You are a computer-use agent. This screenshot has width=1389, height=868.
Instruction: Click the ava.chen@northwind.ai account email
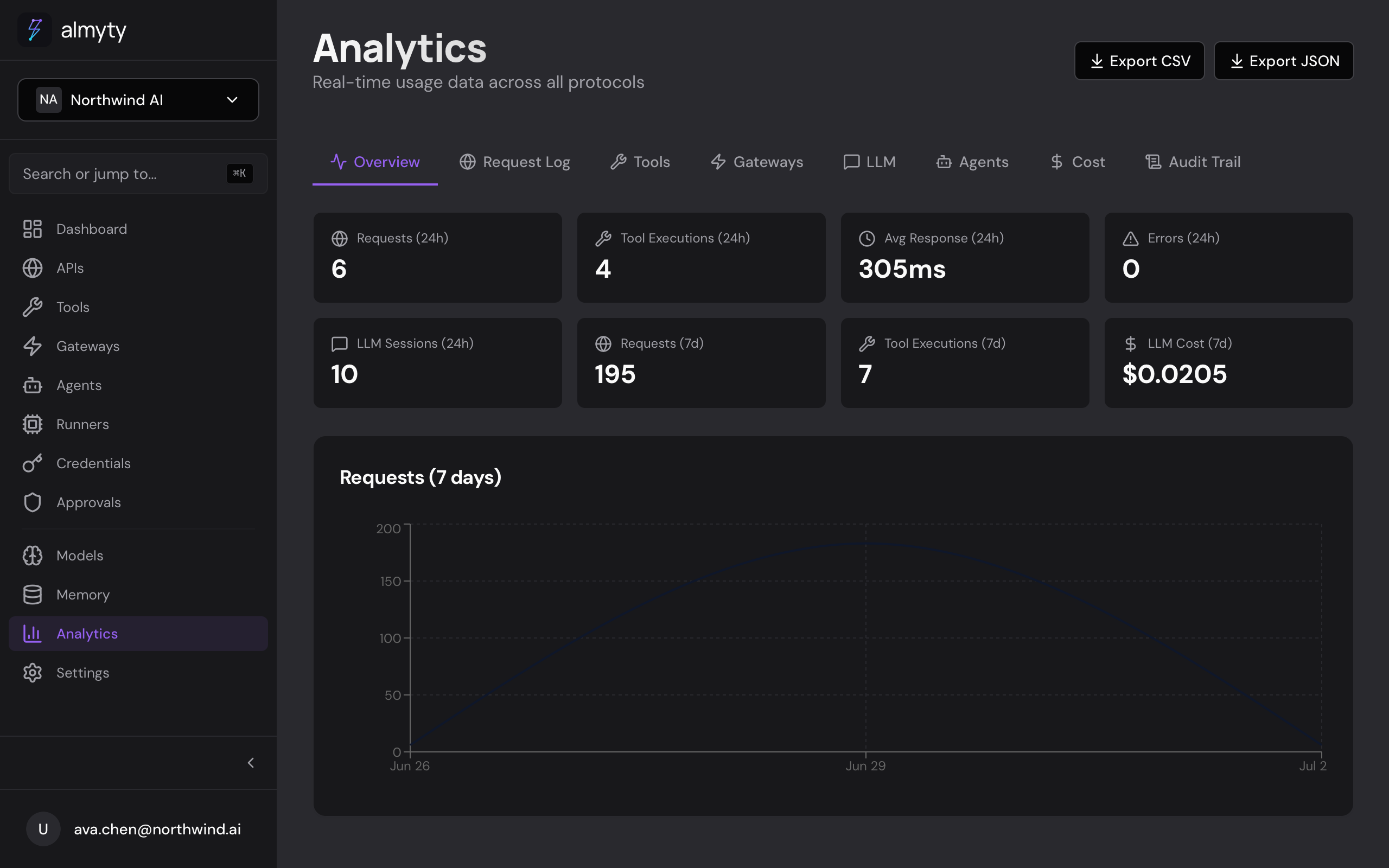pos(157,829)
